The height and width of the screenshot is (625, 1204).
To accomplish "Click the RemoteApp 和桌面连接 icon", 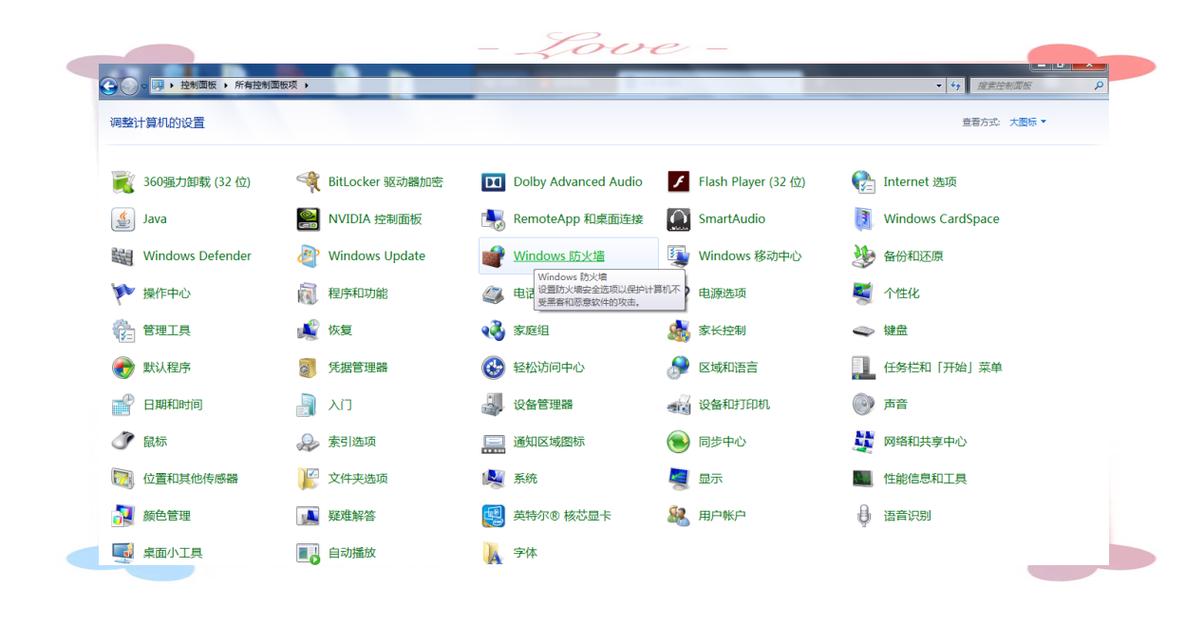I will tap(493, 219).
